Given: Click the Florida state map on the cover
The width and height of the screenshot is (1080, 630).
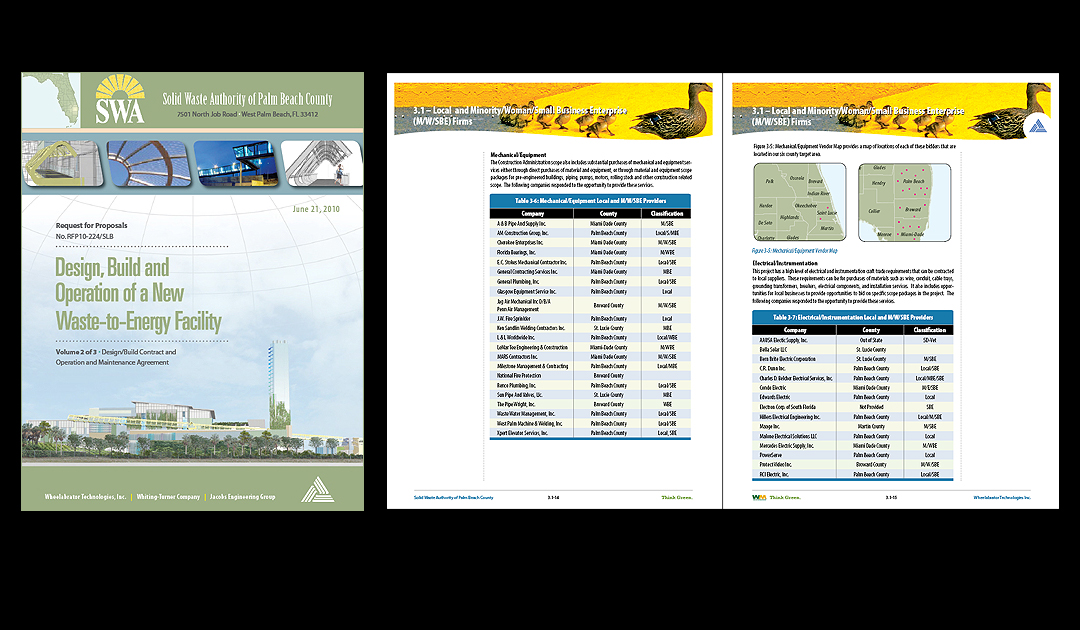Looking at the screenshot, I should pyautogui.click(x=51, y=101).
